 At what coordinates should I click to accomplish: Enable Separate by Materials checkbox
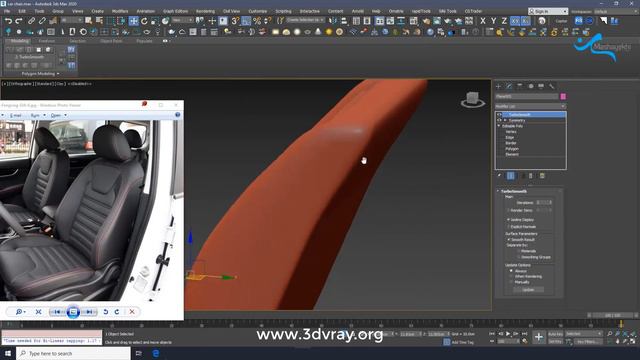tap(519, 251)
